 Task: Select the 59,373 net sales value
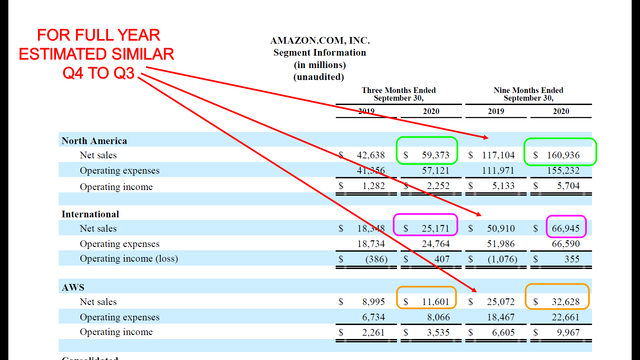[x=435, y=155]
